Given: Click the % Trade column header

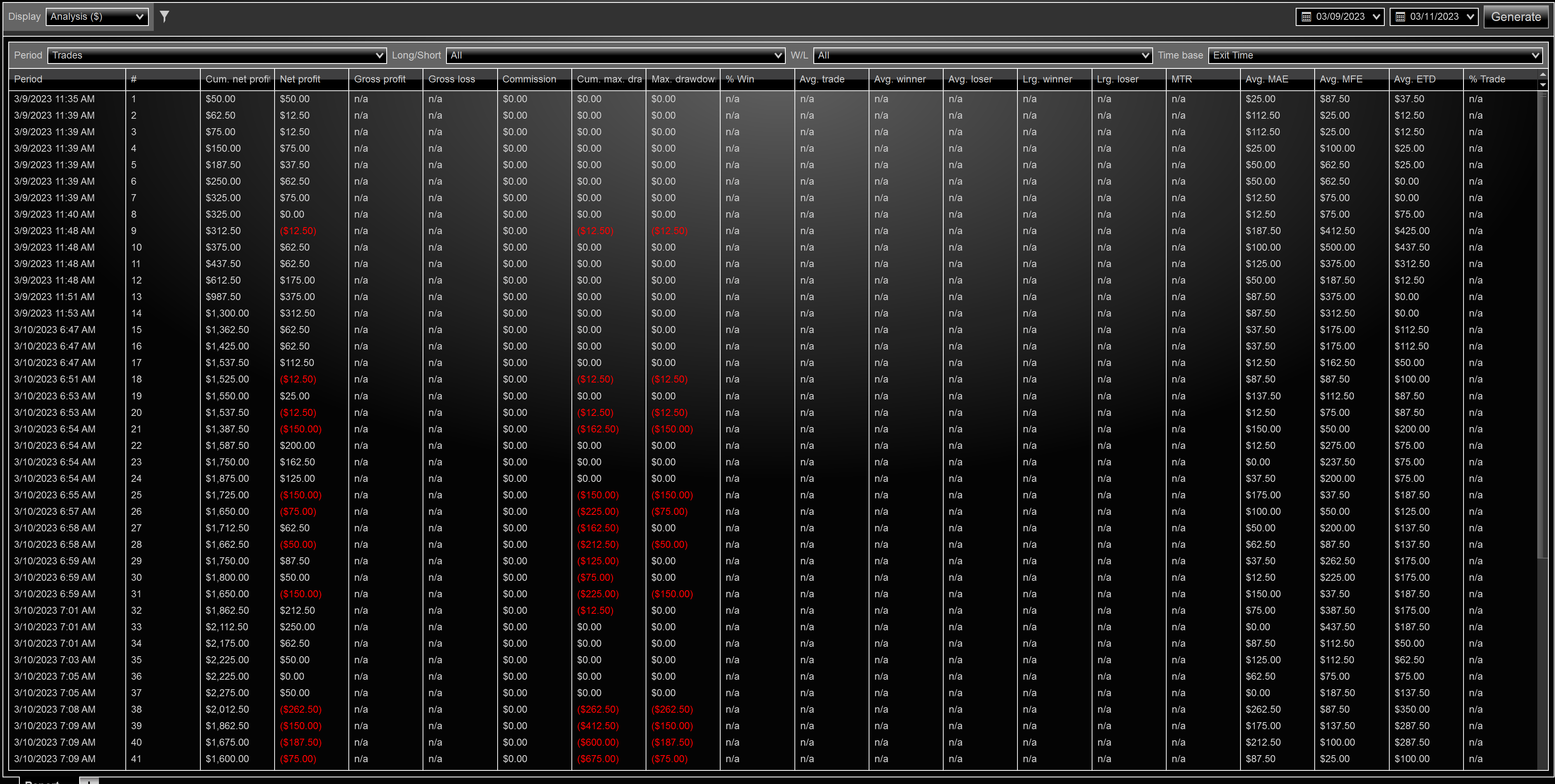Looking at the screenshot, I should [1500, 79].
